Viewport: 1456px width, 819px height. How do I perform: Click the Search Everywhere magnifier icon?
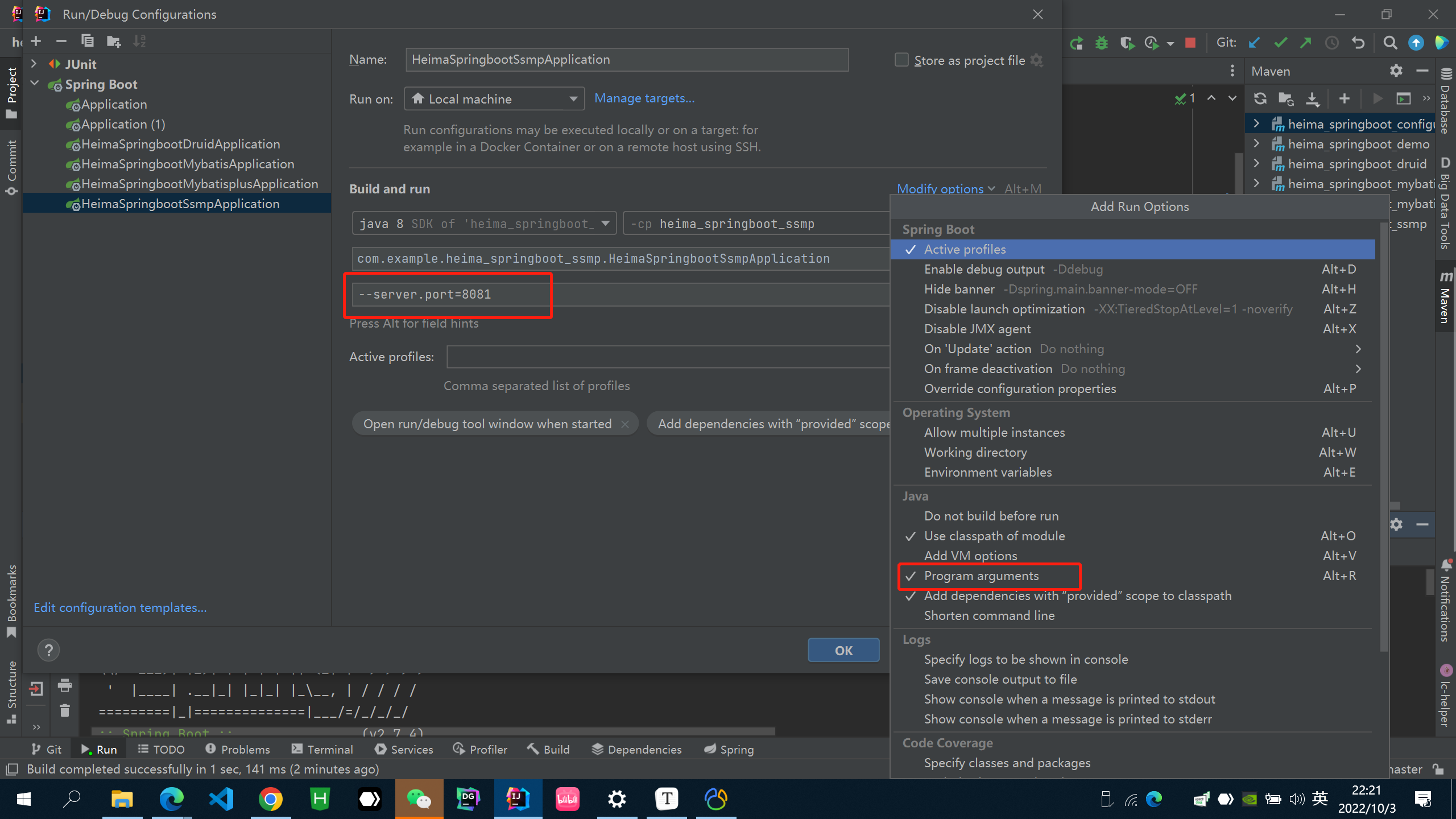point(1390,43)
